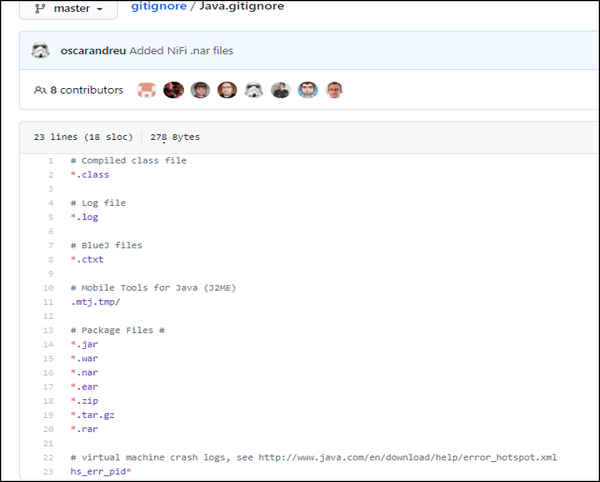Click the '# Mobile Tools for Java (J2ME)' comment
600x482 pixels.
pos(153,288)
